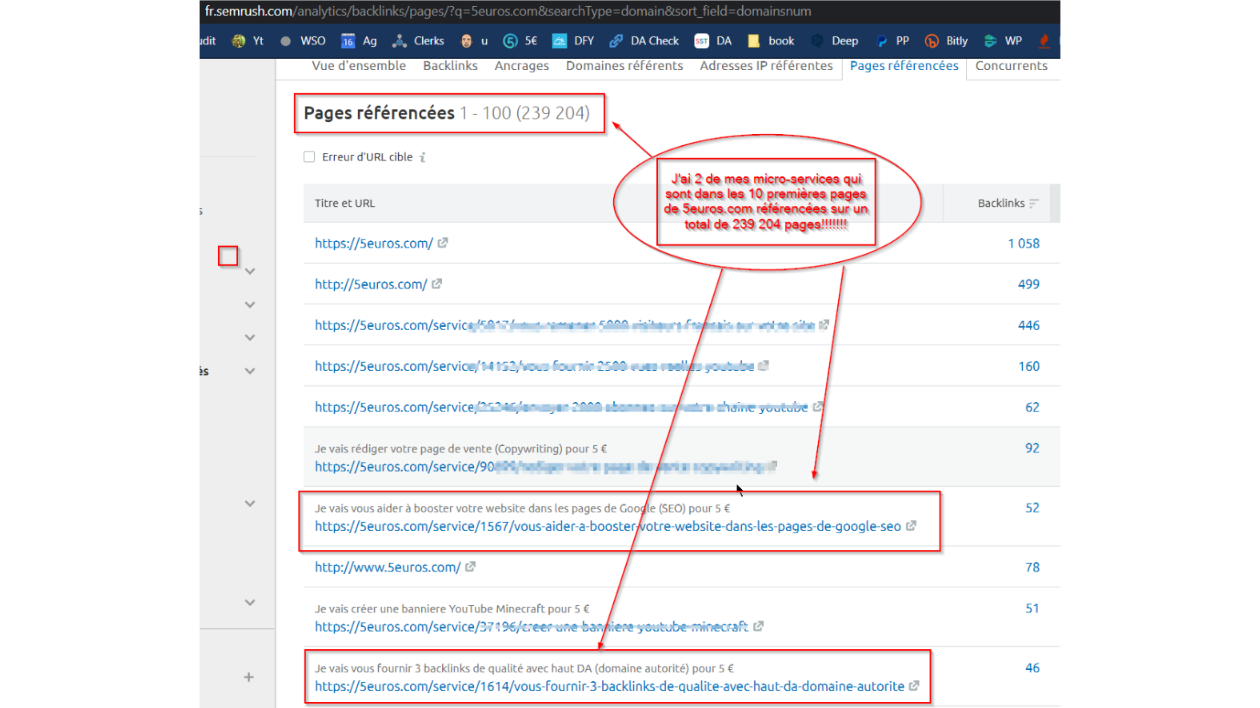
Task: Open the service URL in the 446-backlinks row
Action: pos(565,325)
